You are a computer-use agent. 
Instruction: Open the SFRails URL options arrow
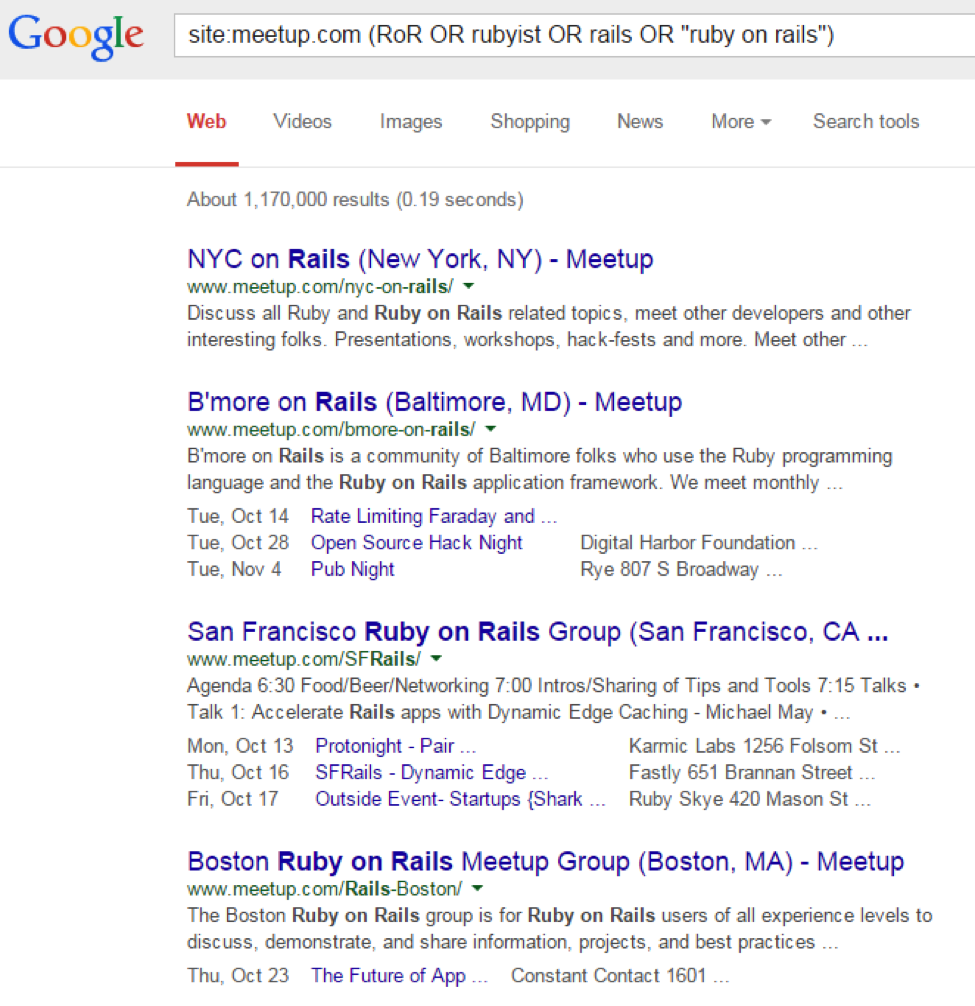[436, 659]
